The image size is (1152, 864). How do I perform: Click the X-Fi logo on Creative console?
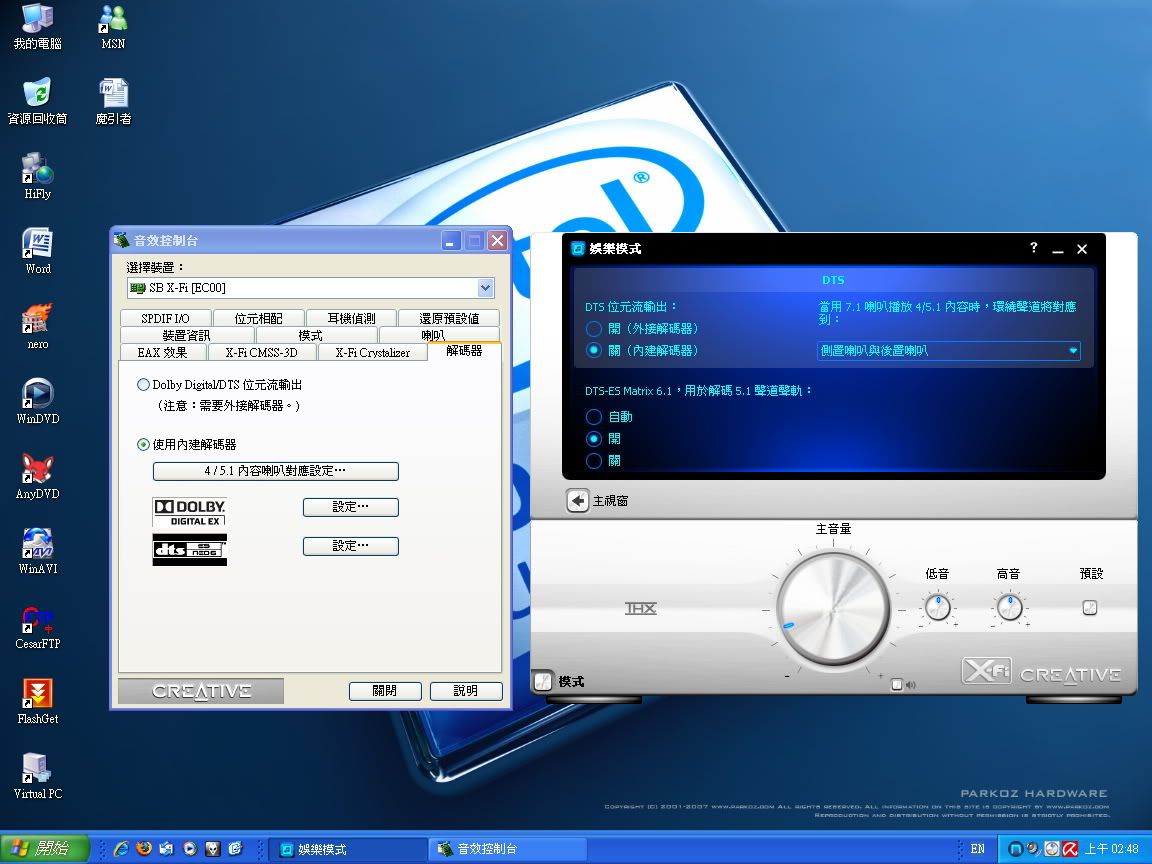[987, 670]
